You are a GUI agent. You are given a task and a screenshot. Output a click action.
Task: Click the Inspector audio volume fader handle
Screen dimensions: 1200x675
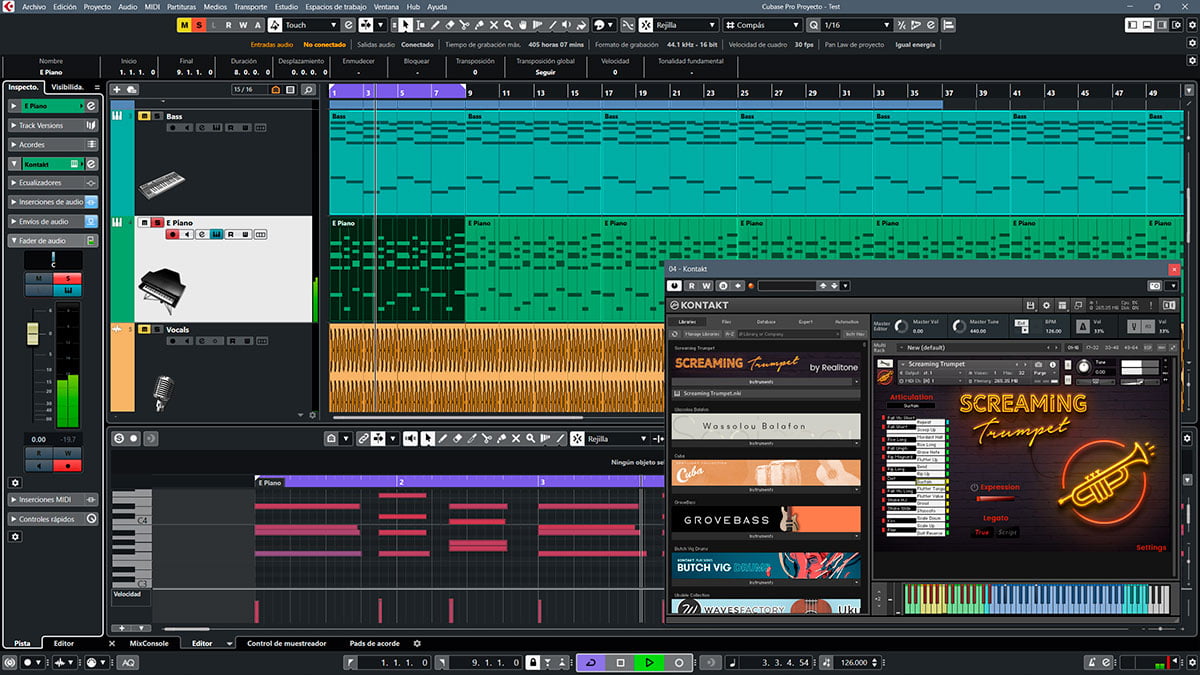[x=33, y=333]
